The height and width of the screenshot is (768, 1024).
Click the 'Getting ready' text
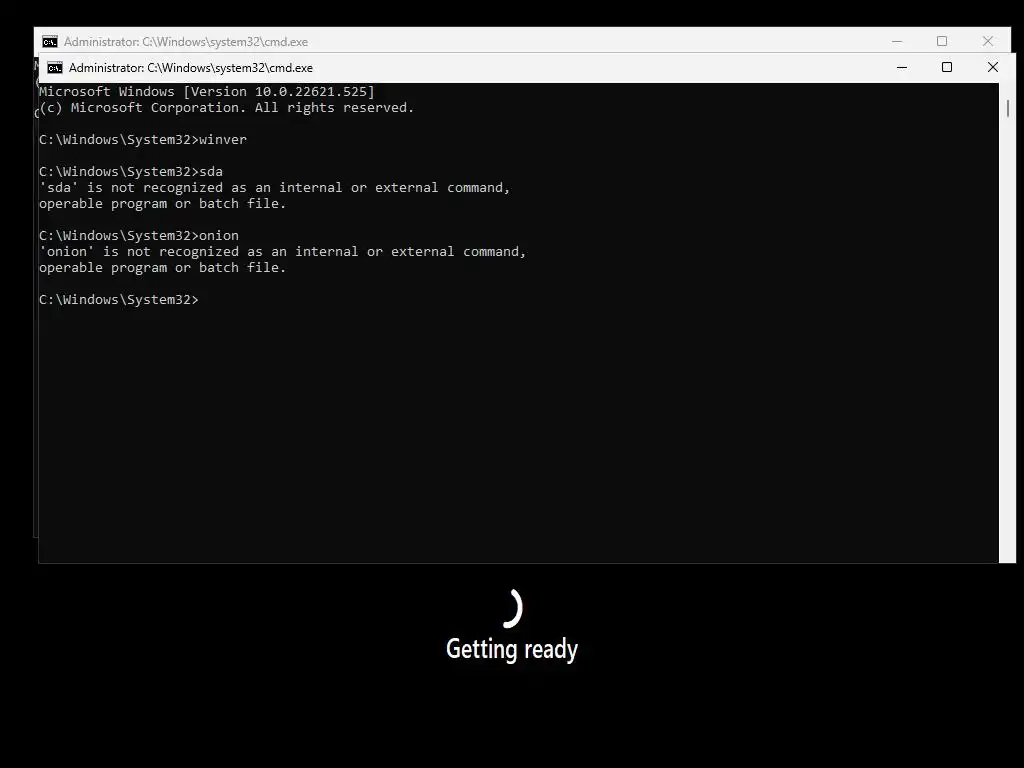(x=512, y=649)
